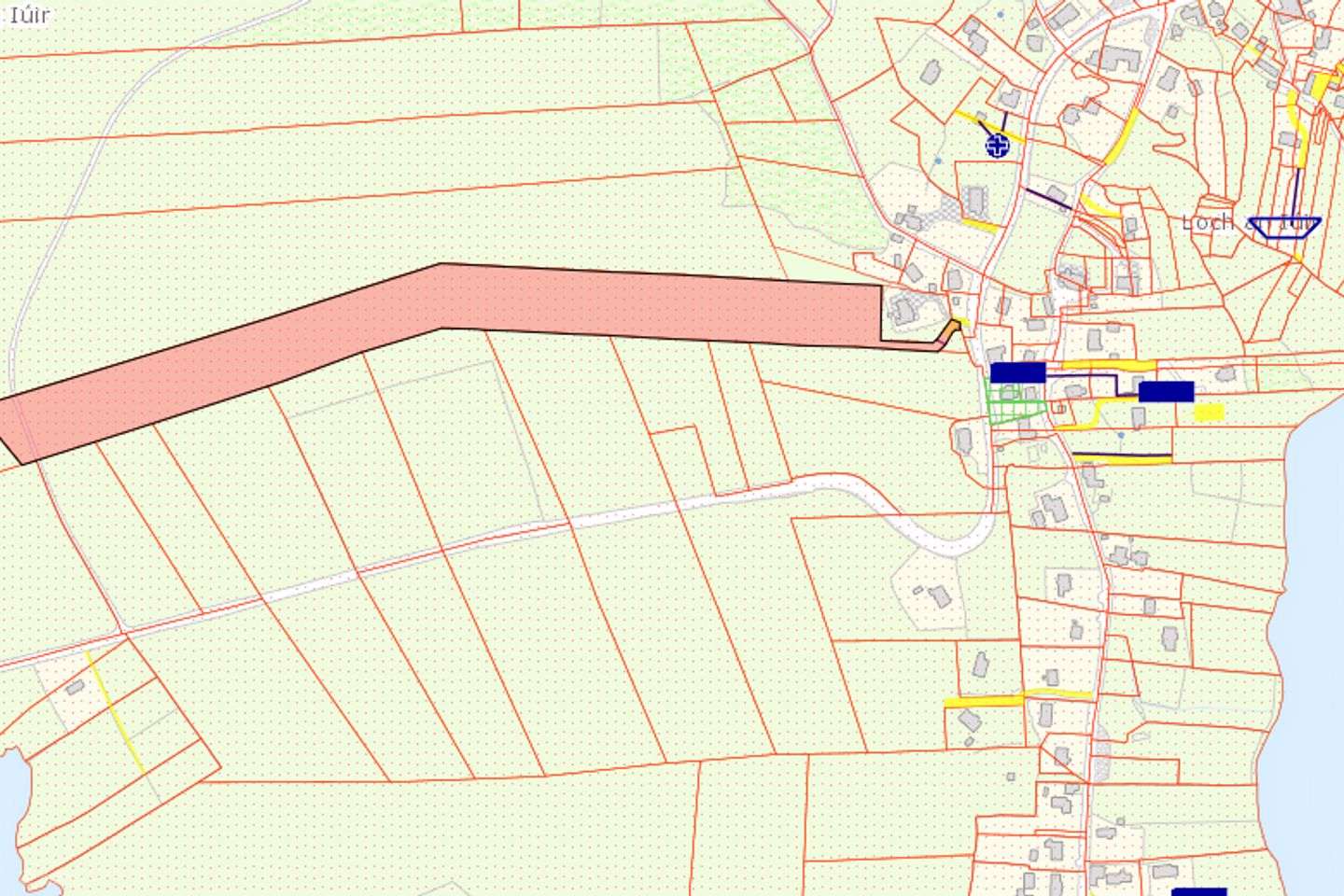Select the blue trapezoid symbol over Loch an Iúir

click(x=1284, y=227)
